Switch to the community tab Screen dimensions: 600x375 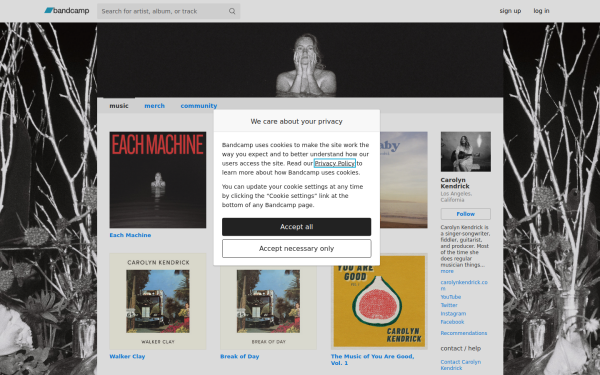tap(199, 106)
